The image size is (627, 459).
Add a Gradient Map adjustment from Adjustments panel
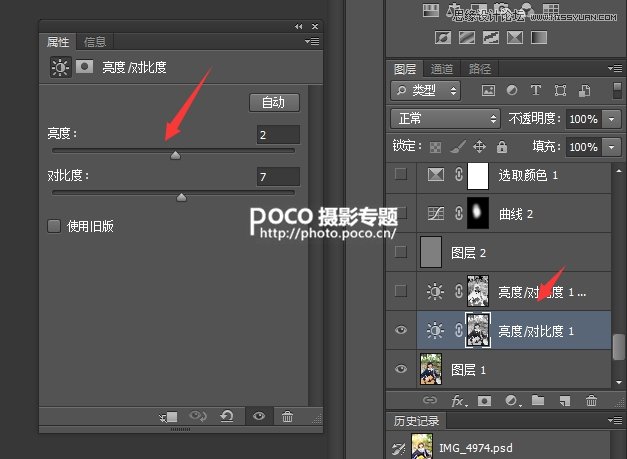point(539,38)
